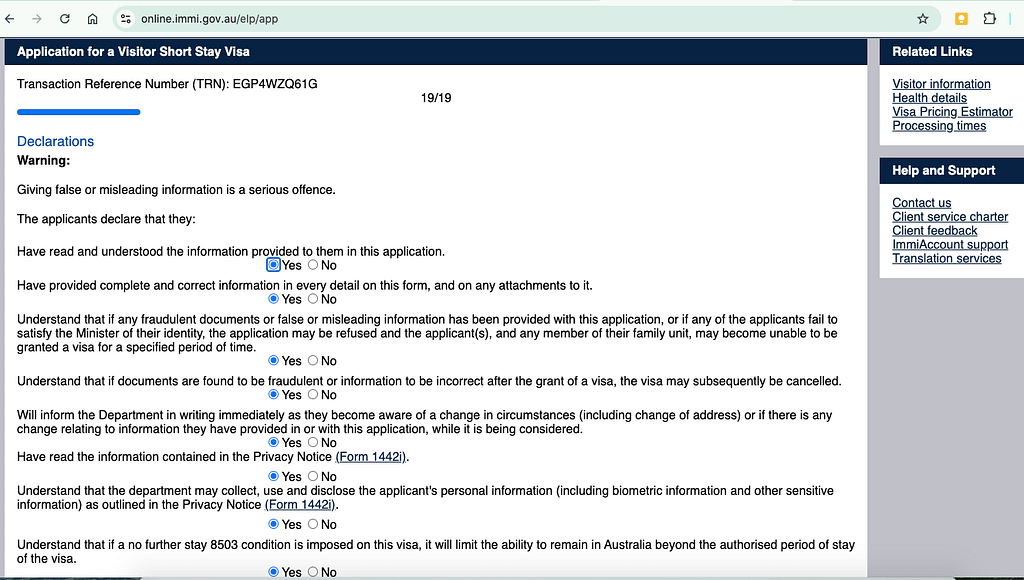Select No for 'inform the Department in writing'
This screenshot has width=1024, height=580.
tap(313, 442)
